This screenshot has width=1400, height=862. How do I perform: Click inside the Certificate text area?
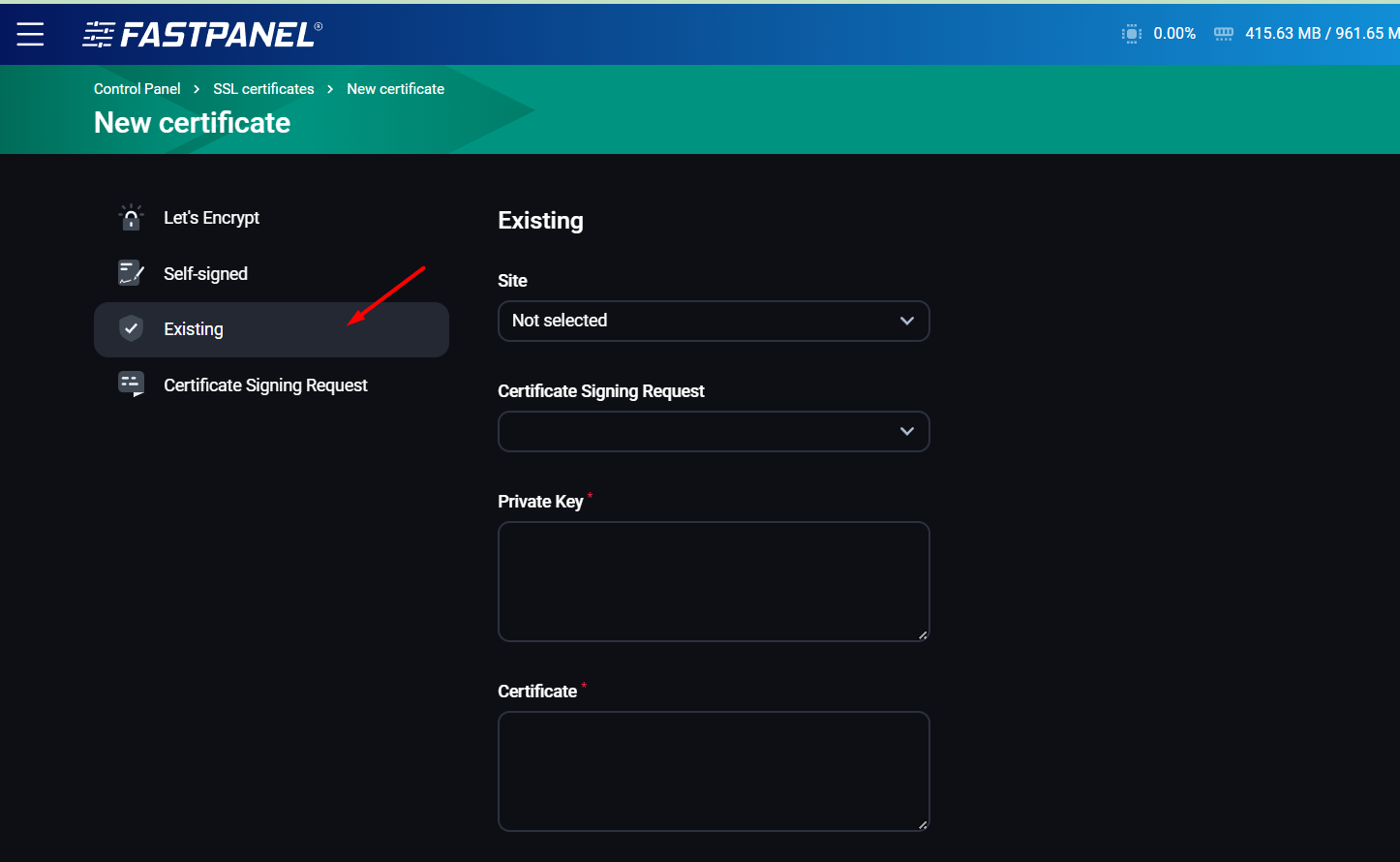click(x=713, y=771)
